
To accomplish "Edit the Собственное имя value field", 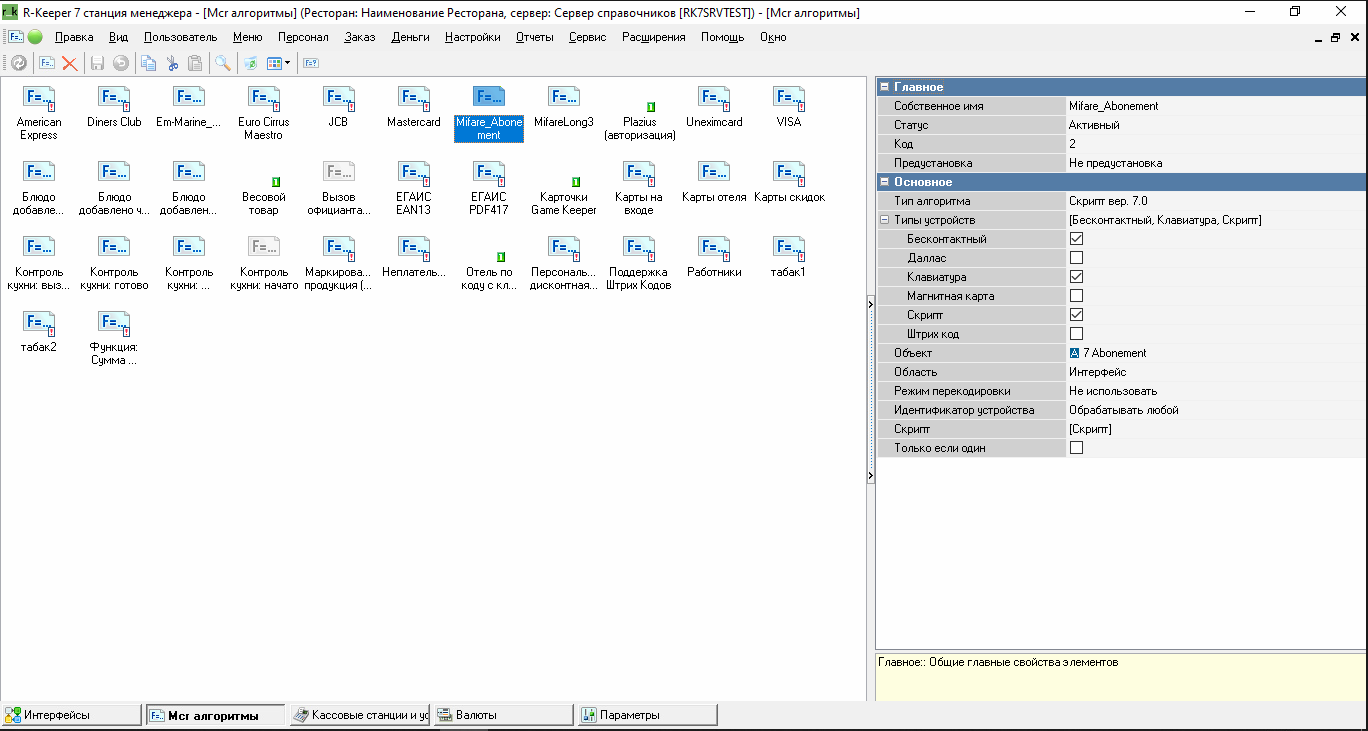I will pyautogui.click(x=1216, y=106).
